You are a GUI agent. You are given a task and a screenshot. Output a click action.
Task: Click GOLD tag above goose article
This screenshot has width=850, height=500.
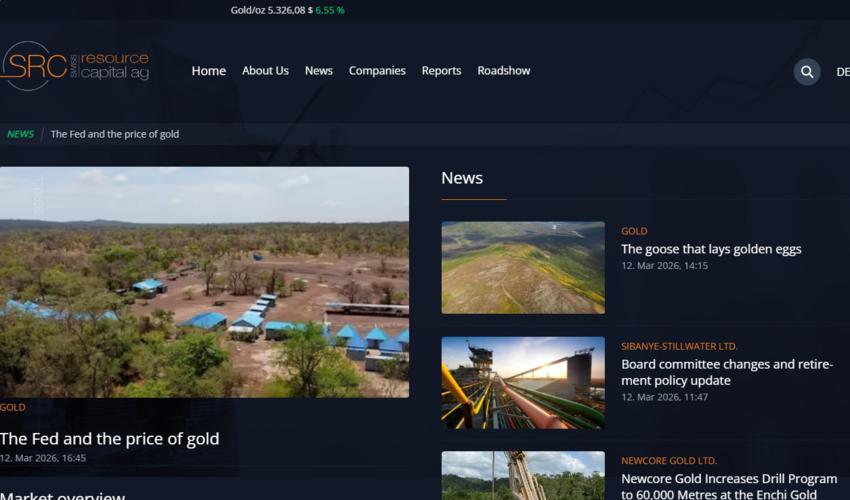point(634,231)
